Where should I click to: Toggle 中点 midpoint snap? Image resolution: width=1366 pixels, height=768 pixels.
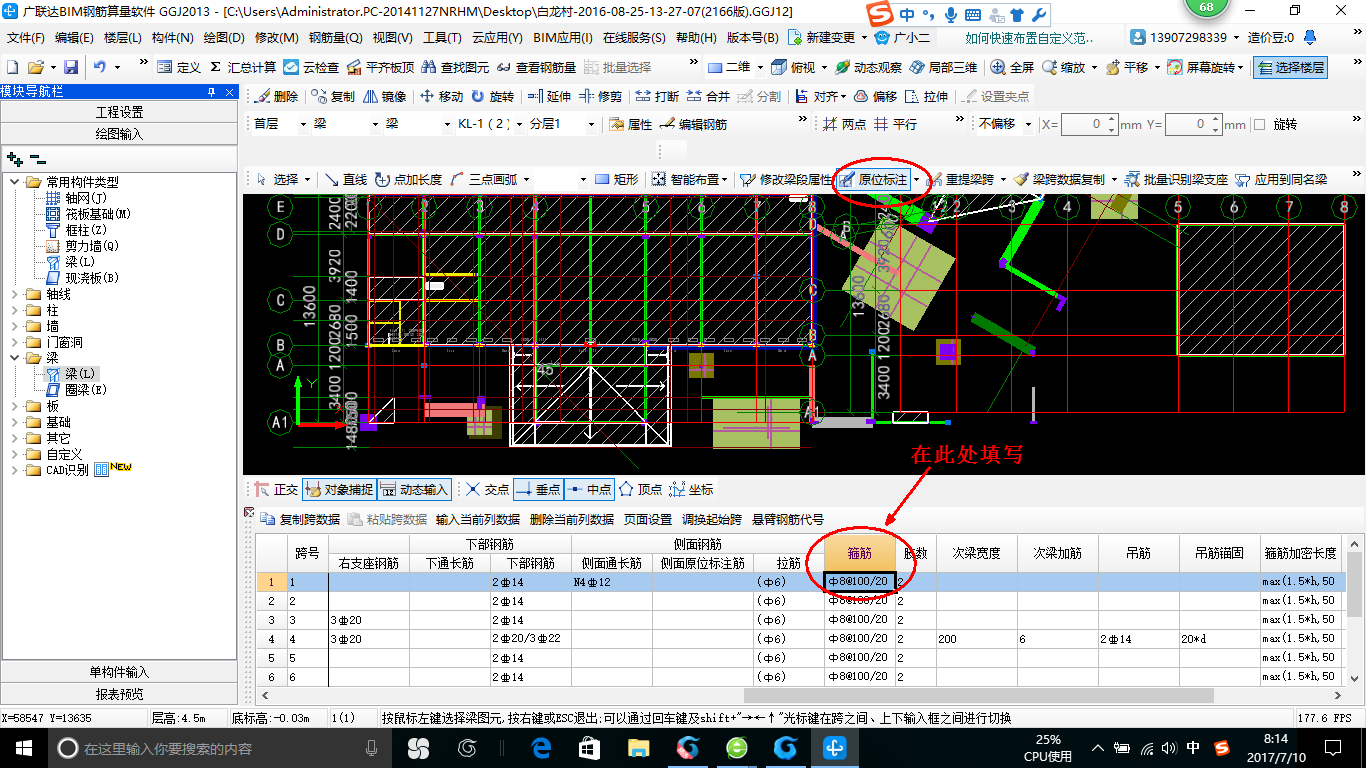590,489
